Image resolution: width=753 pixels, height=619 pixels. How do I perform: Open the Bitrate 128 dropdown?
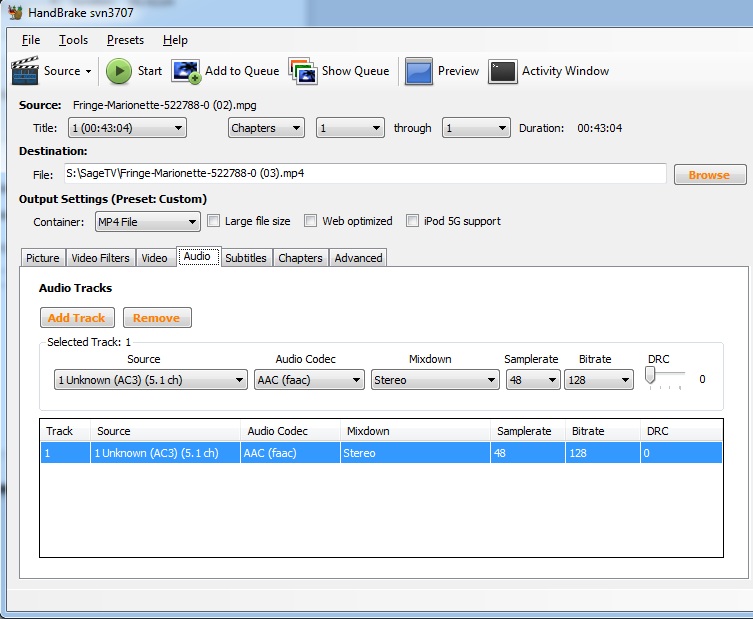pyautogui.click(x=599, y=380)
